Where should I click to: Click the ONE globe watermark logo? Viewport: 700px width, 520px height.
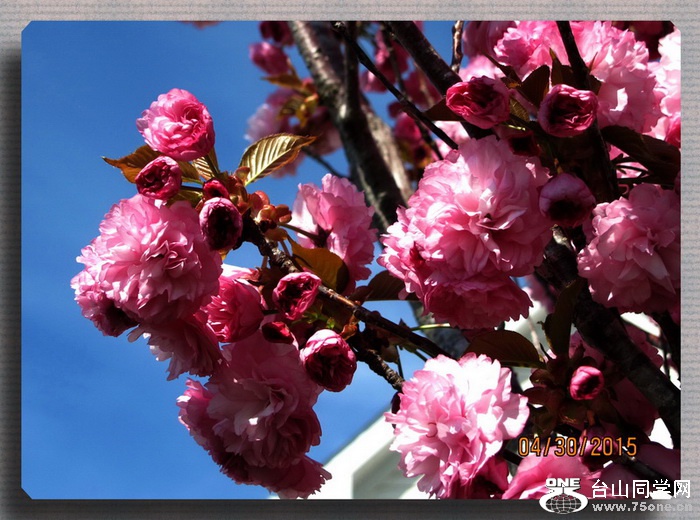pos(563,496)
